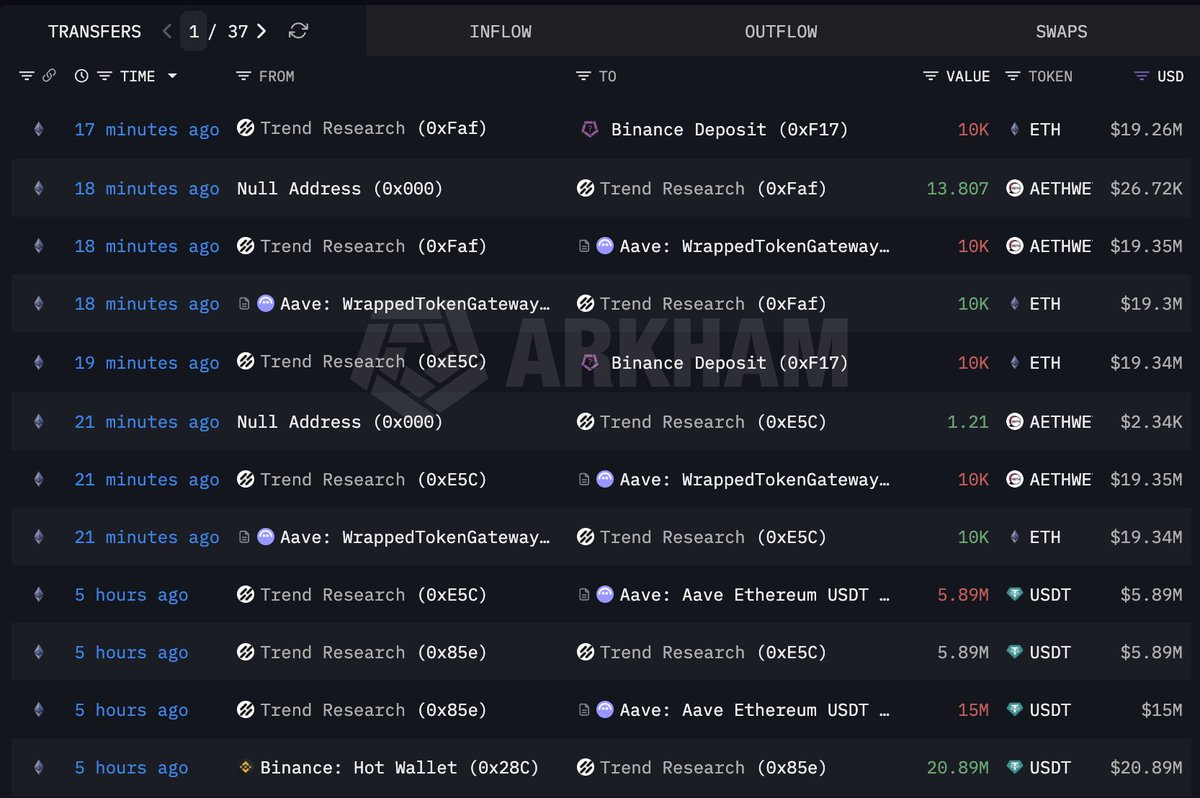The width and height of the screenshot is (1200, 798).
Task: Click ETH token label in 19 minutes ago row
Action: [x=1045, y=363]
